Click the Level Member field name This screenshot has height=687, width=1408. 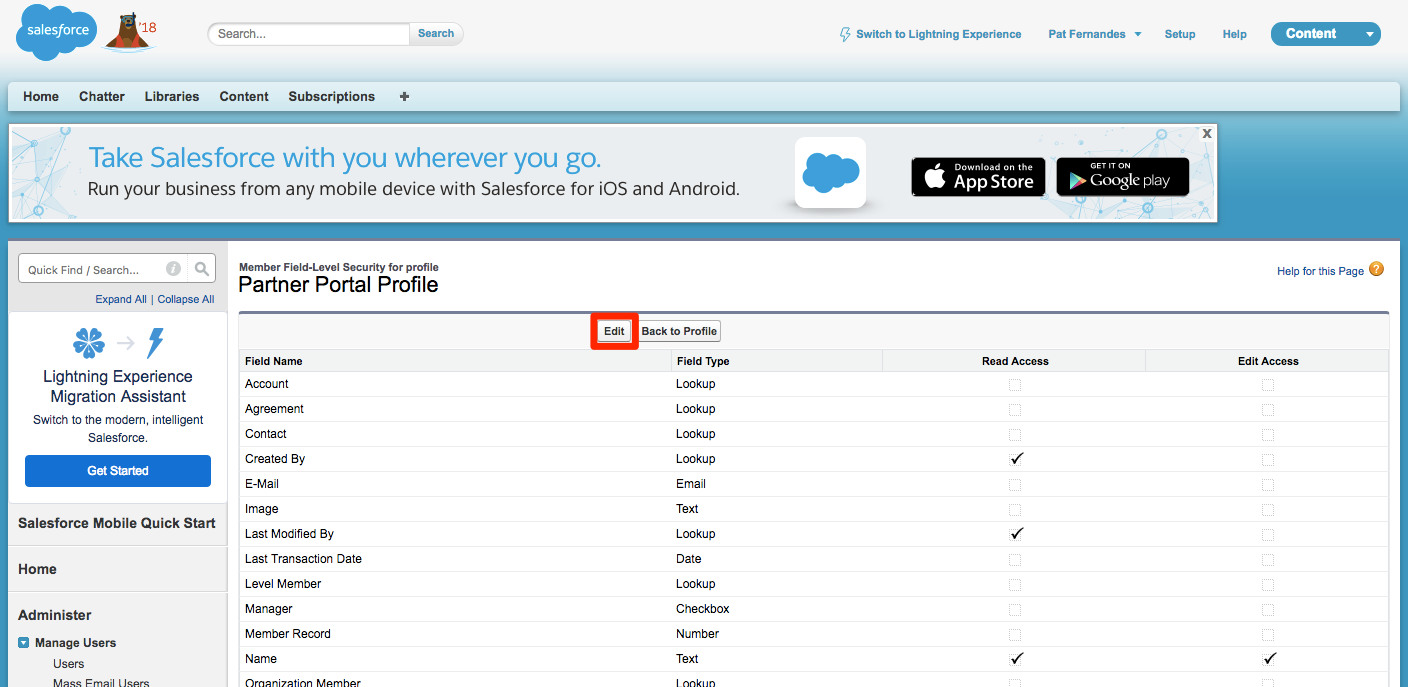(x=283, y=584)
